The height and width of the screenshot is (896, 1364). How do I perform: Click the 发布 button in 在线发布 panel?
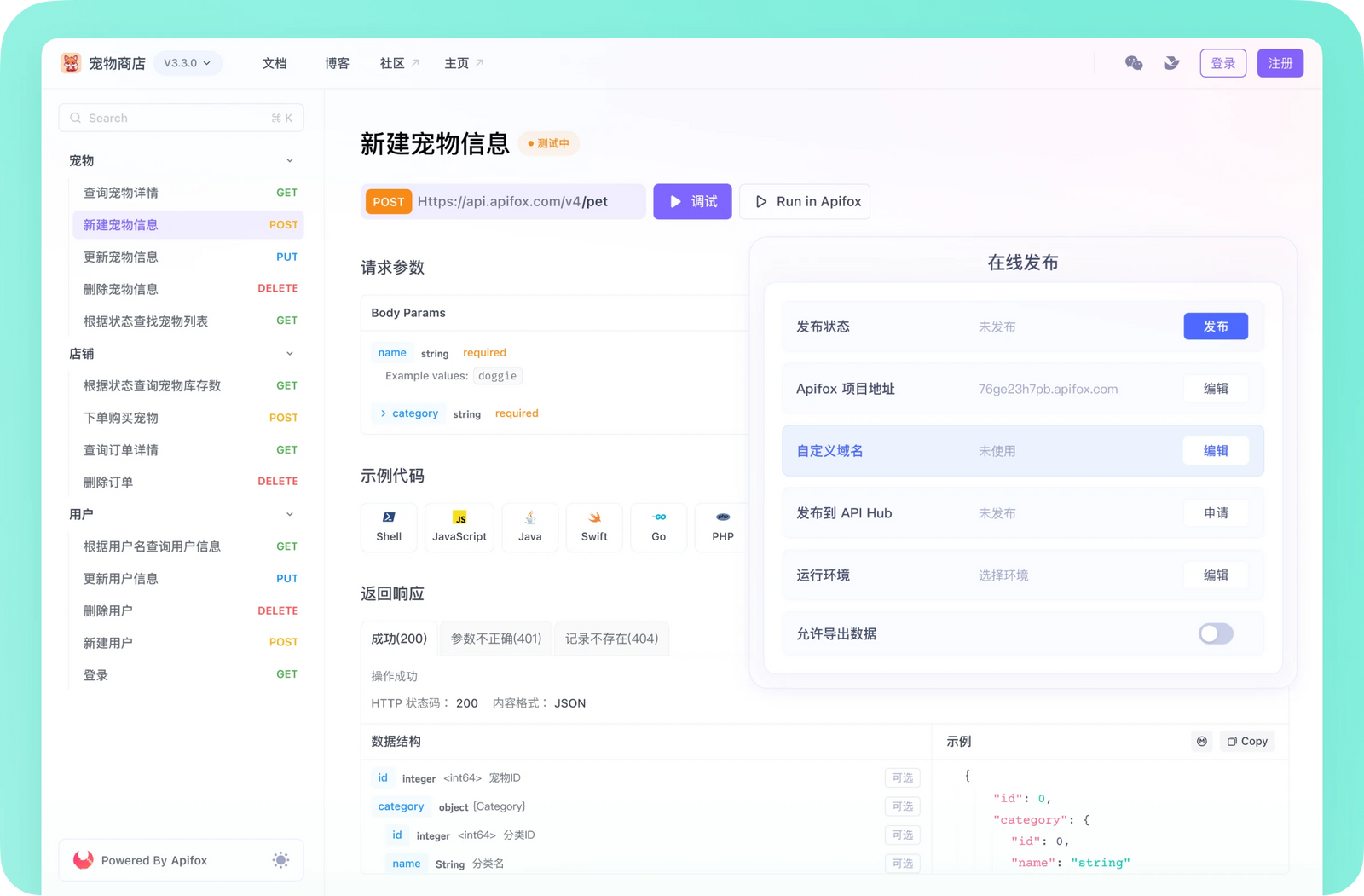pyautogui.click(x=1216, y=326)
